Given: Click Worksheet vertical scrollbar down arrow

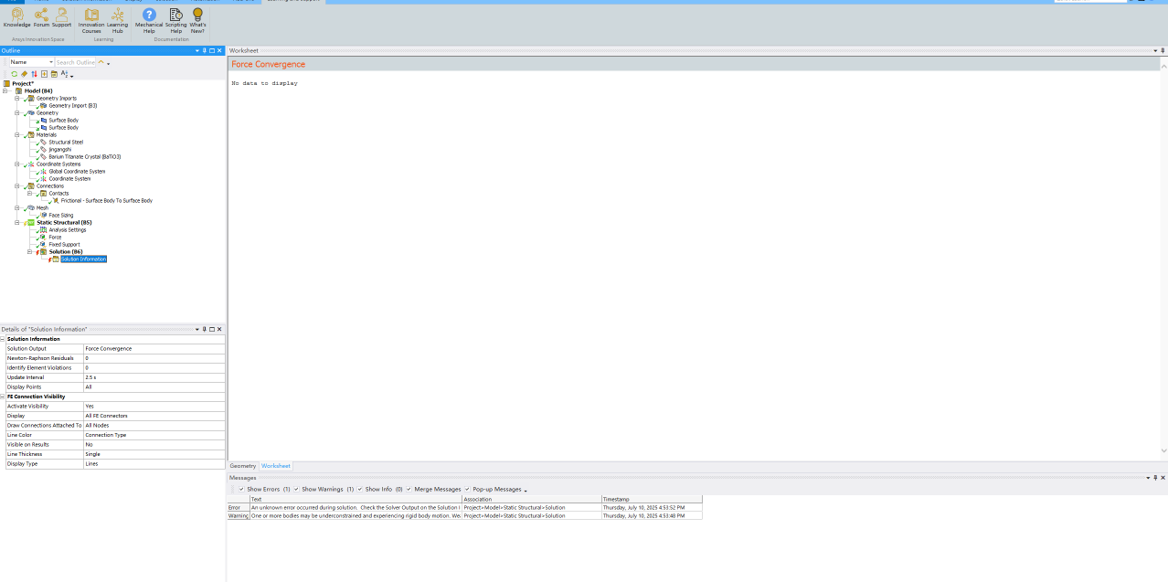Looking at the screenshot, I should (x=1164, y=451).
